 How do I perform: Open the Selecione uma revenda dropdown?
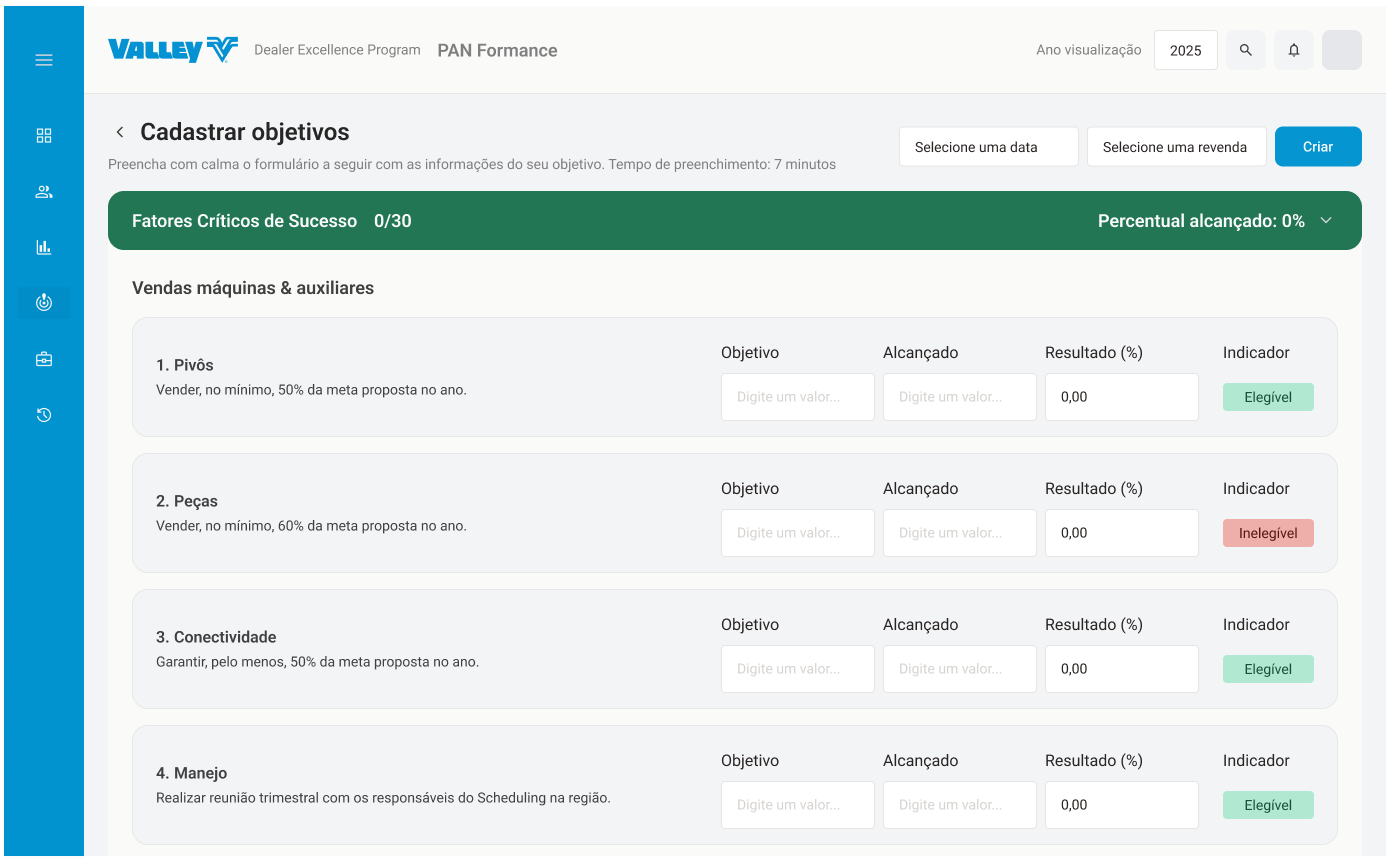(x=1176, y=147)
